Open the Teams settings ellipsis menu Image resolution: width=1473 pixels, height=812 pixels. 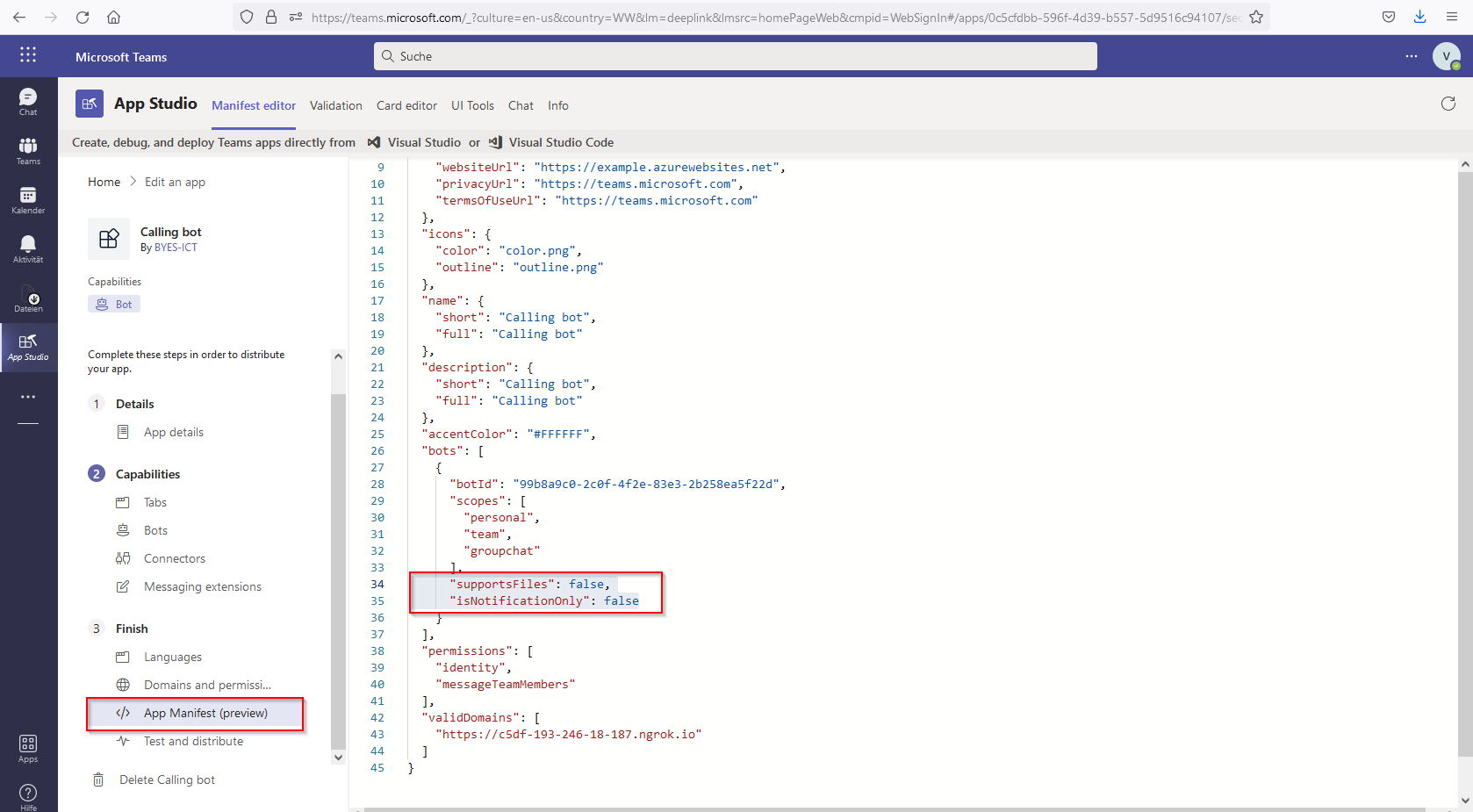click(x=1412, y=55)
